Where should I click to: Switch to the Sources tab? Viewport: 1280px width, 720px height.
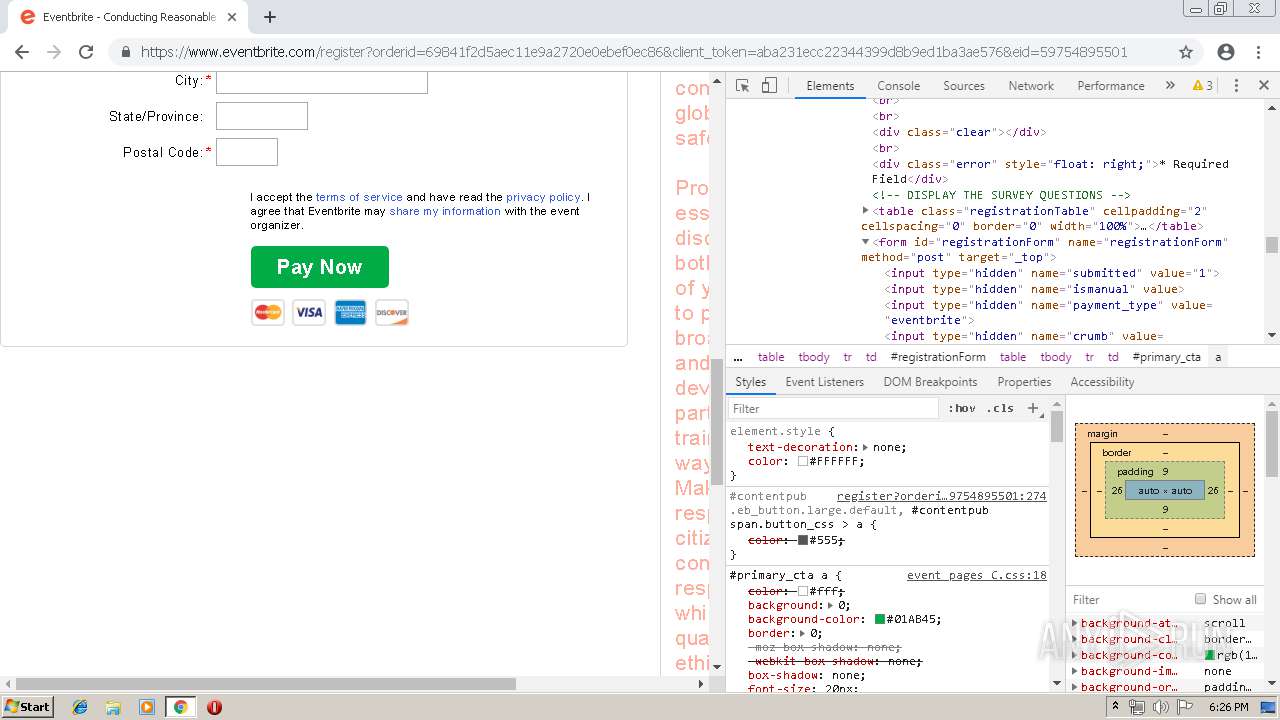tap(964, 86)
